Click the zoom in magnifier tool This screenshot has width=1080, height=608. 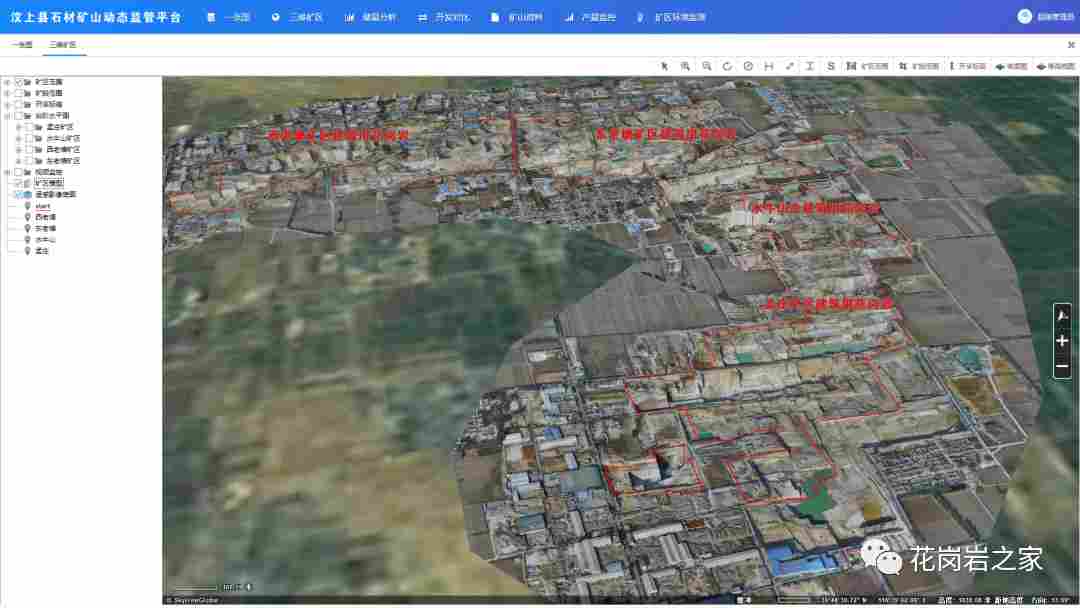(685, 66)
